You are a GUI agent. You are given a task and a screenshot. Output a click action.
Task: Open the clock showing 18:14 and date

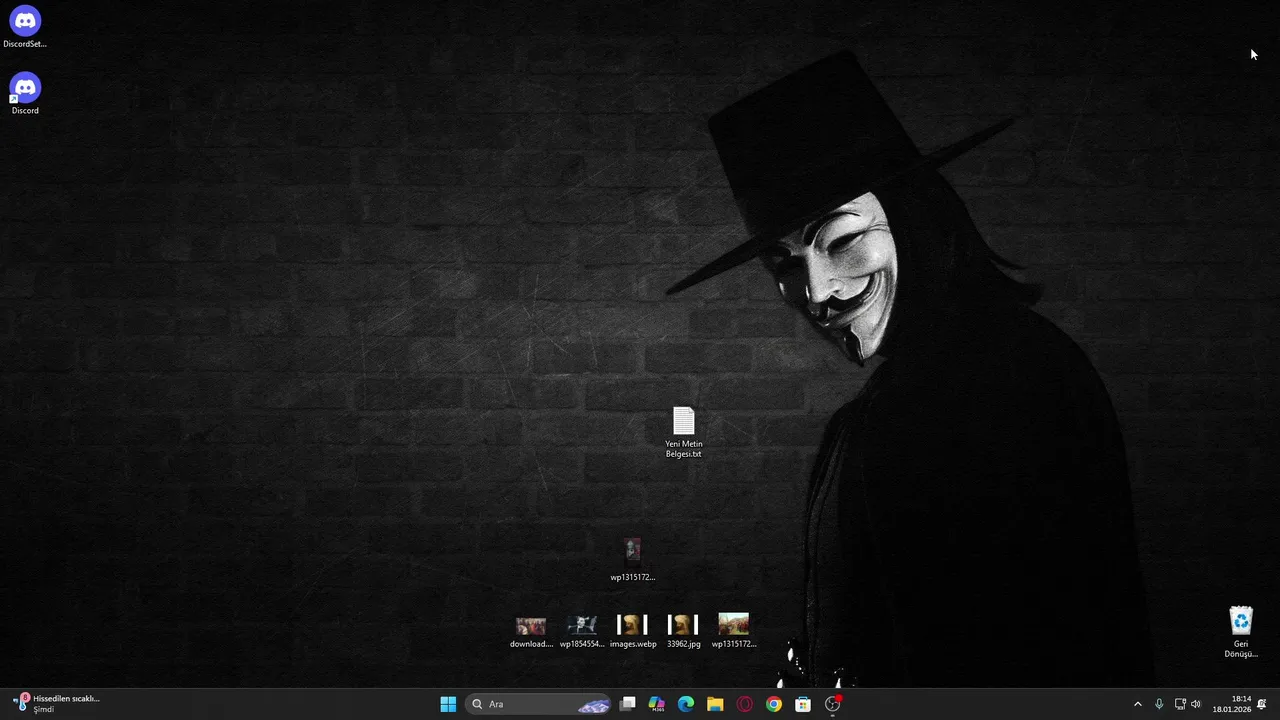pyautogui.click(x=1232, y=704)
